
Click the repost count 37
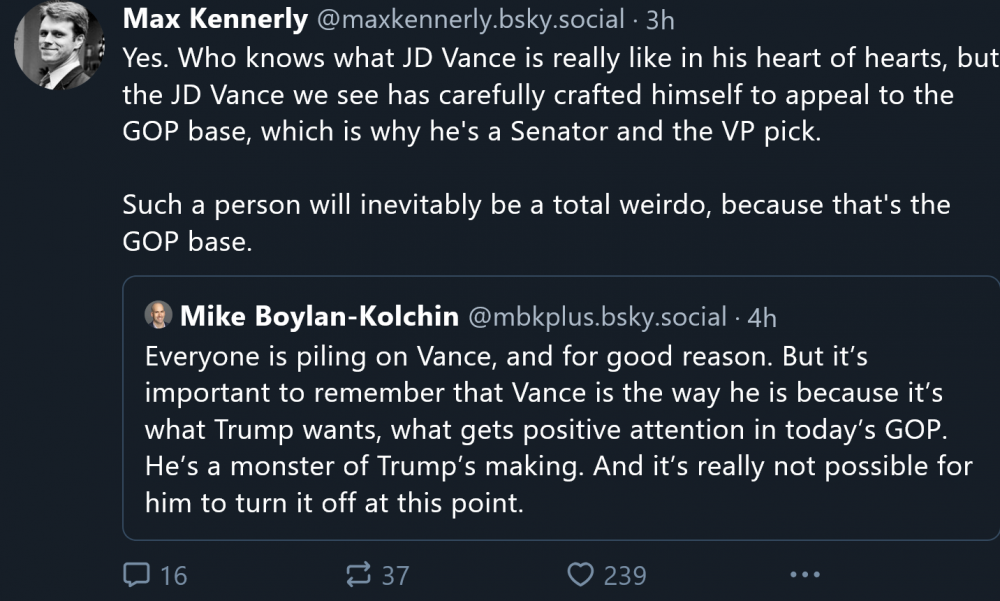click(x=395, y=575)
